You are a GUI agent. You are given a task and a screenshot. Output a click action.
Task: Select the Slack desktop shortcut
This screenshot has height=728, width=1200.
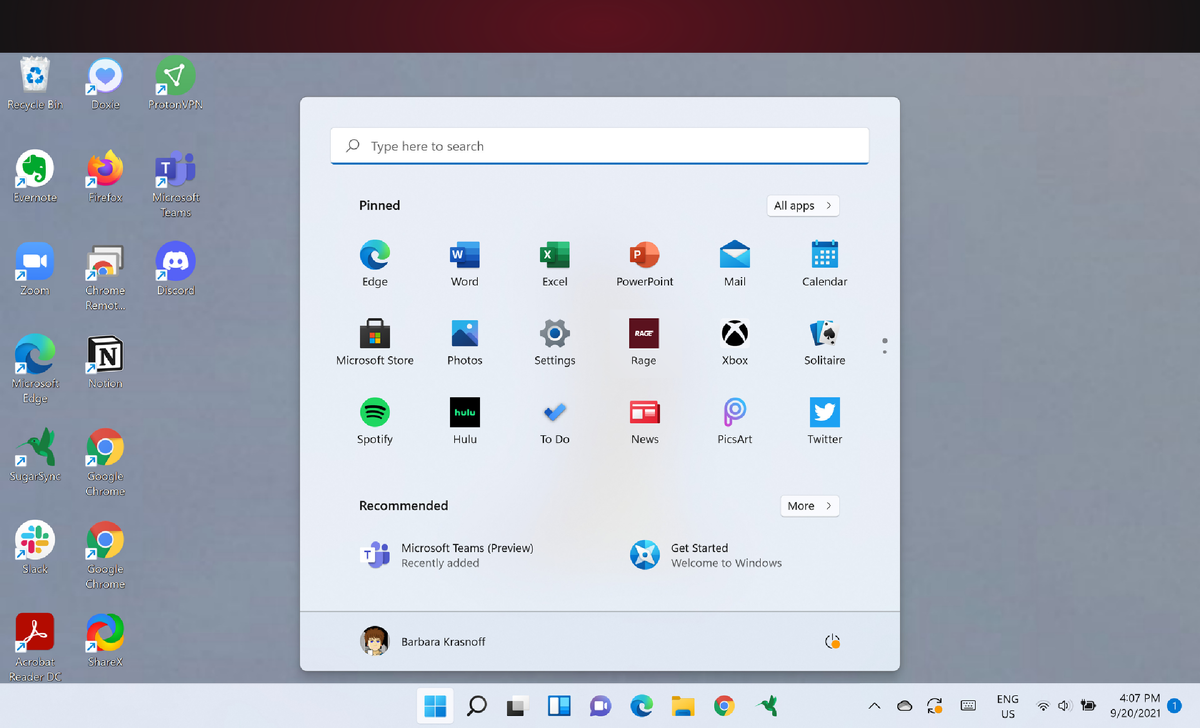point(35,548)
